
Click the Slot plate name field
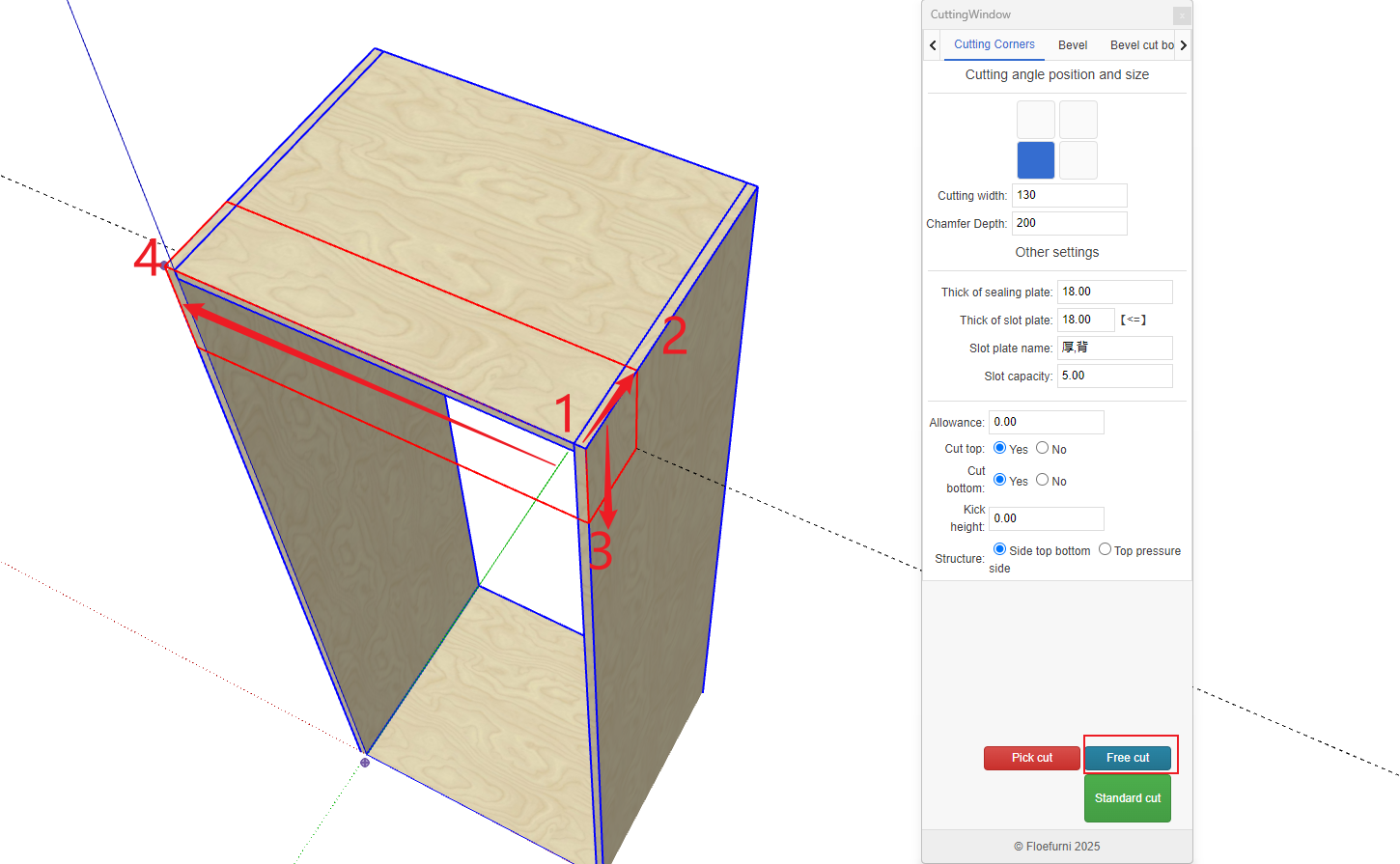(1114, 348)
